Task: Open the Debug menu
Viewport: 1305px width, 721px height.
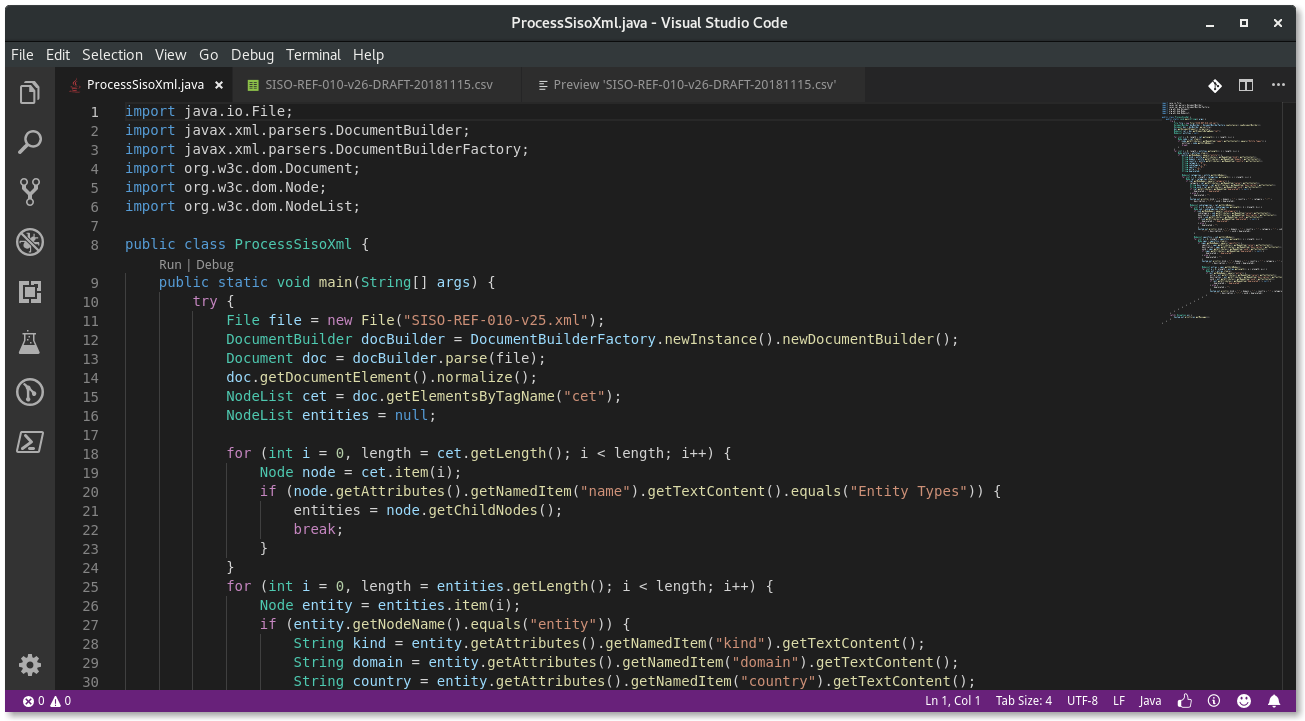Action: (252, 55)
